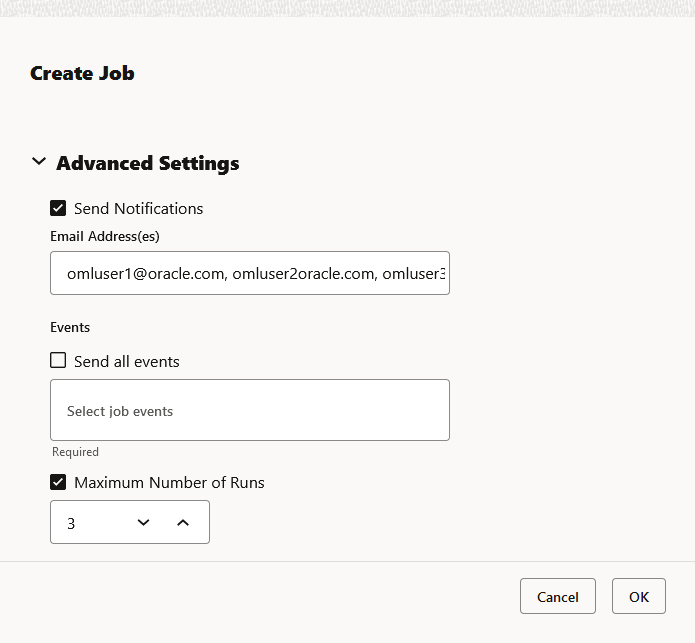Click the runs number value 3

(x=72, y=523)
